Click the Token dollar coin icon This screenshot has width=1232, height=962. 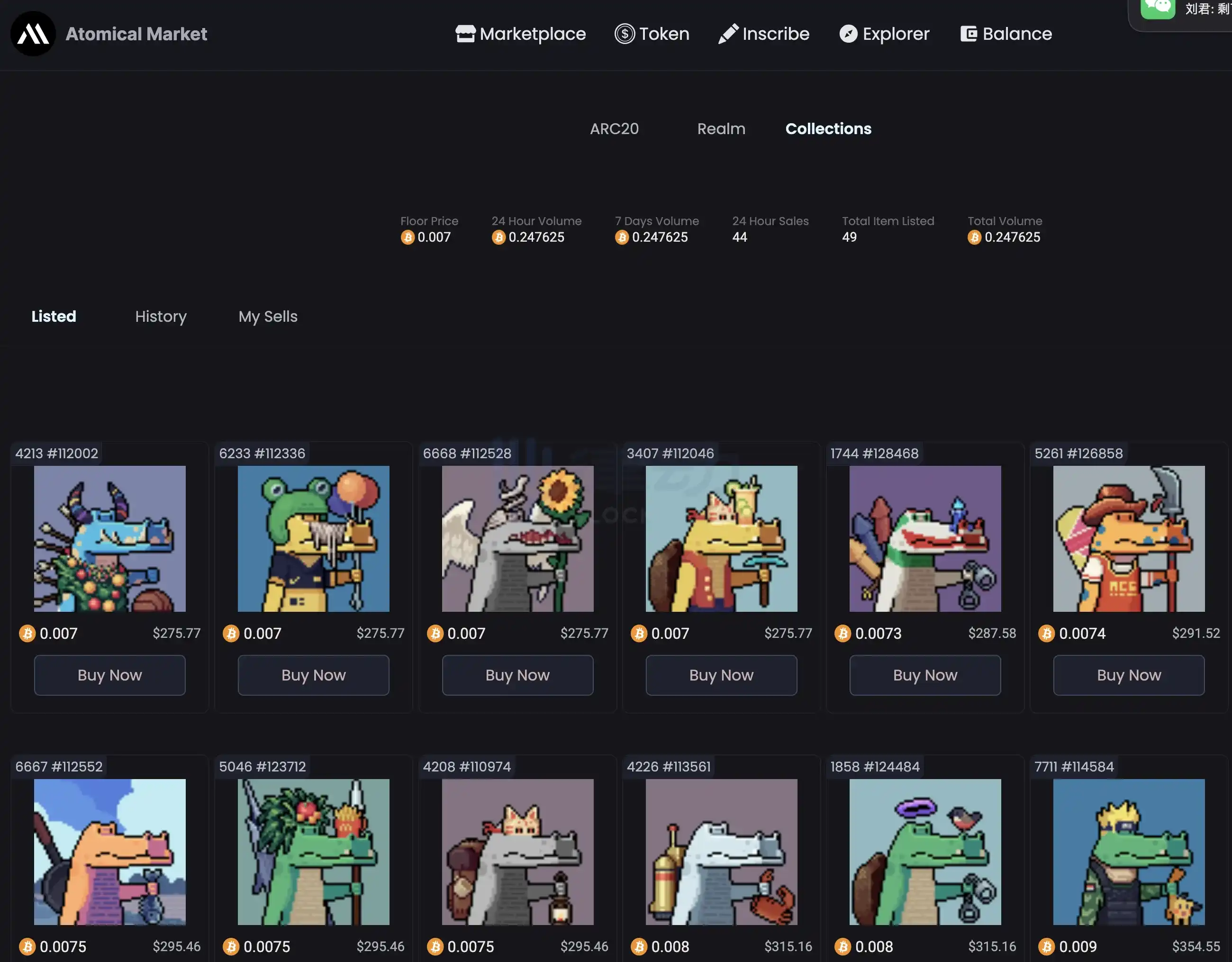(624, 34)
